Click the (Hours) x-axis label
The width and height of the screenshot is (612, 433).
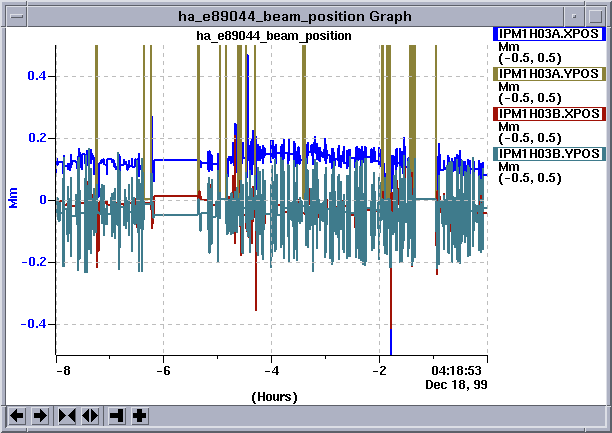(x=273, y=397)
